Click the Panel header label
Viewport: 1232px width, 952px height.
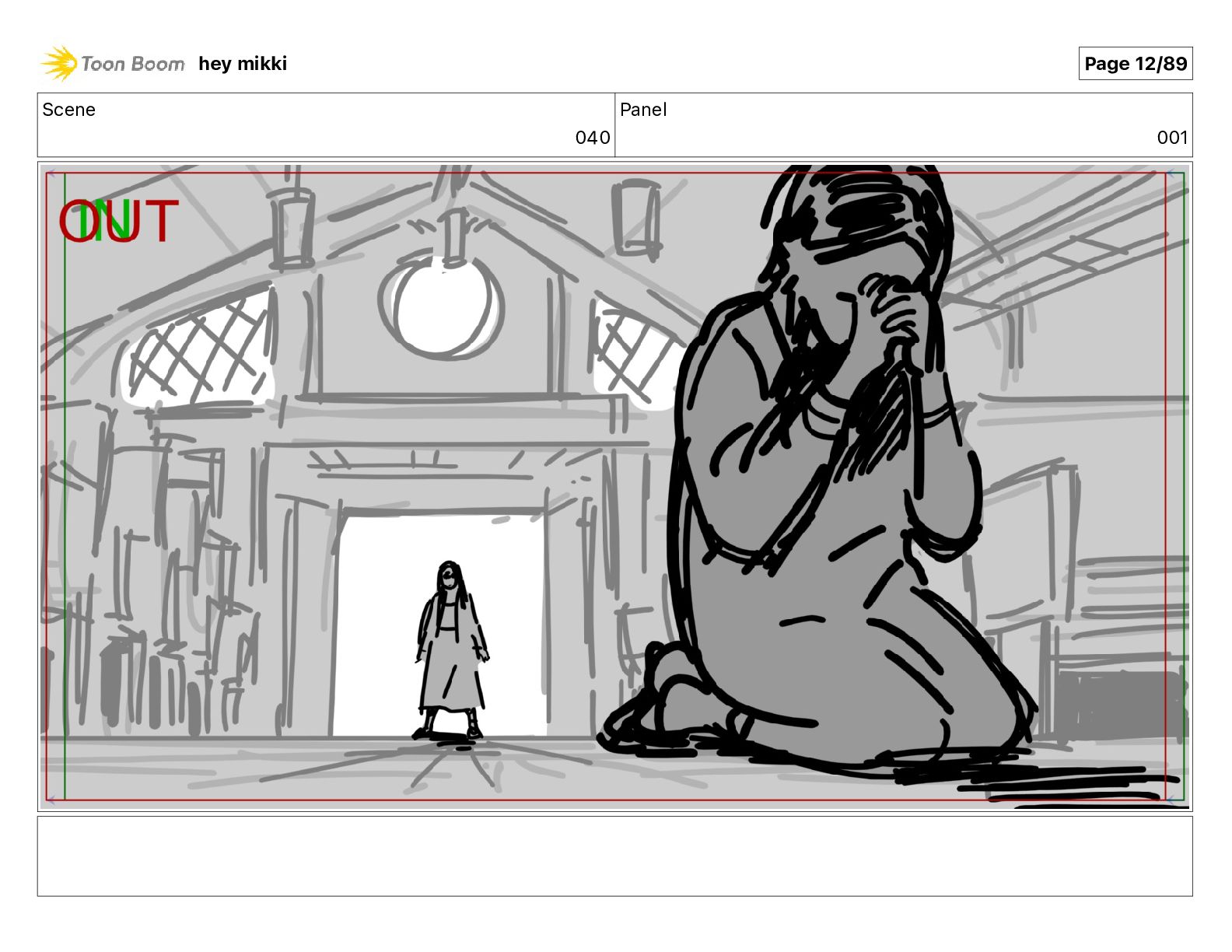click(643, 110)
